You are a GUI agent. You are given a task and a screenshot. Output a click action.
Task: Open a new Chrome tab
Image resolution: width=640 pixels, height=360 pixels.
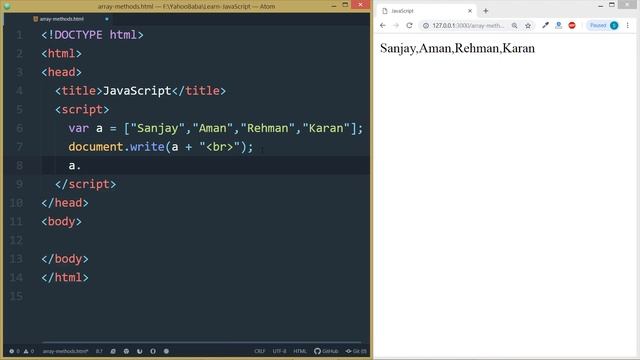pos(486,11)
